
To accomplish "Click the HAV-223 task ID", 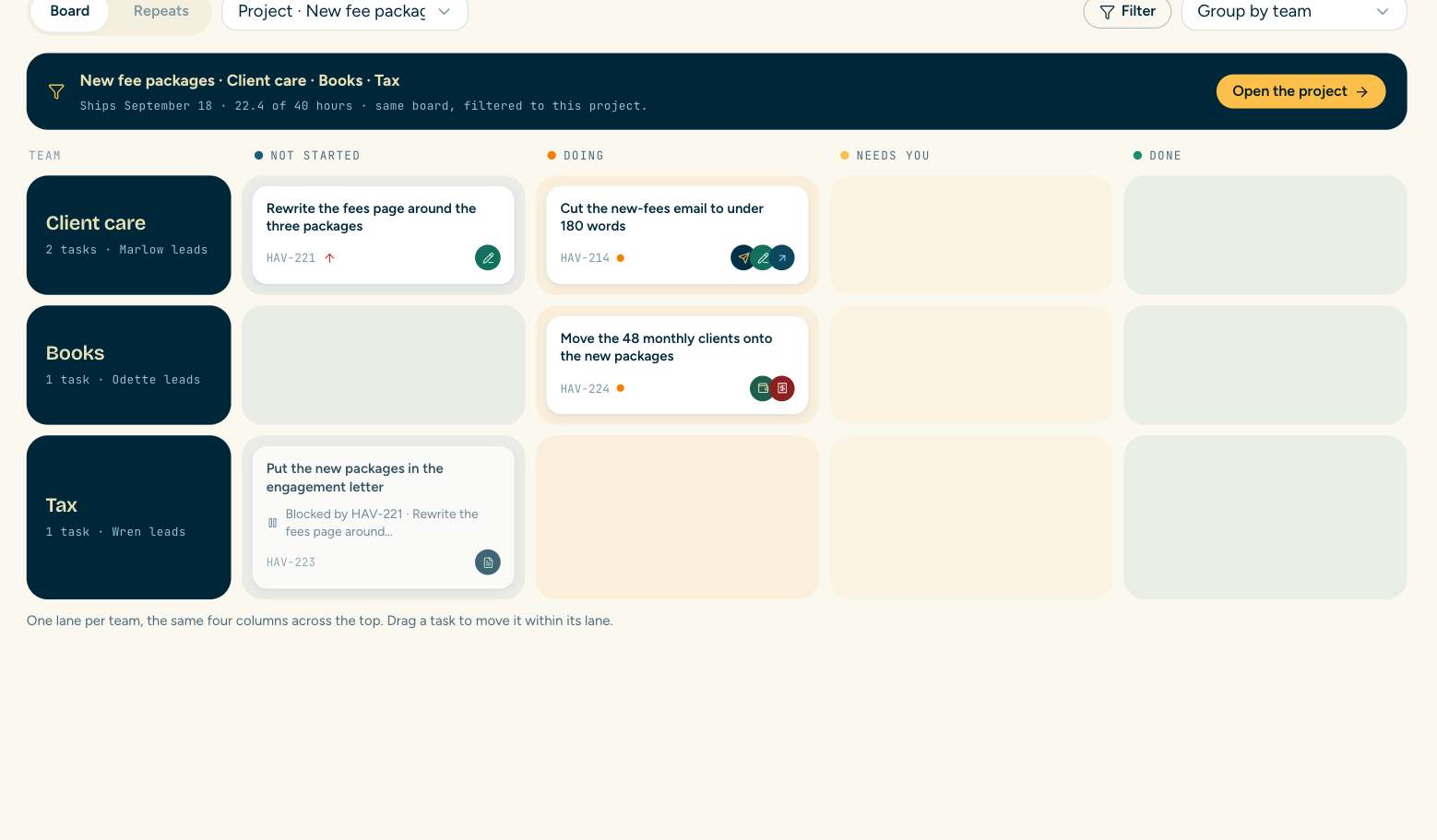I will click(291, 562).
